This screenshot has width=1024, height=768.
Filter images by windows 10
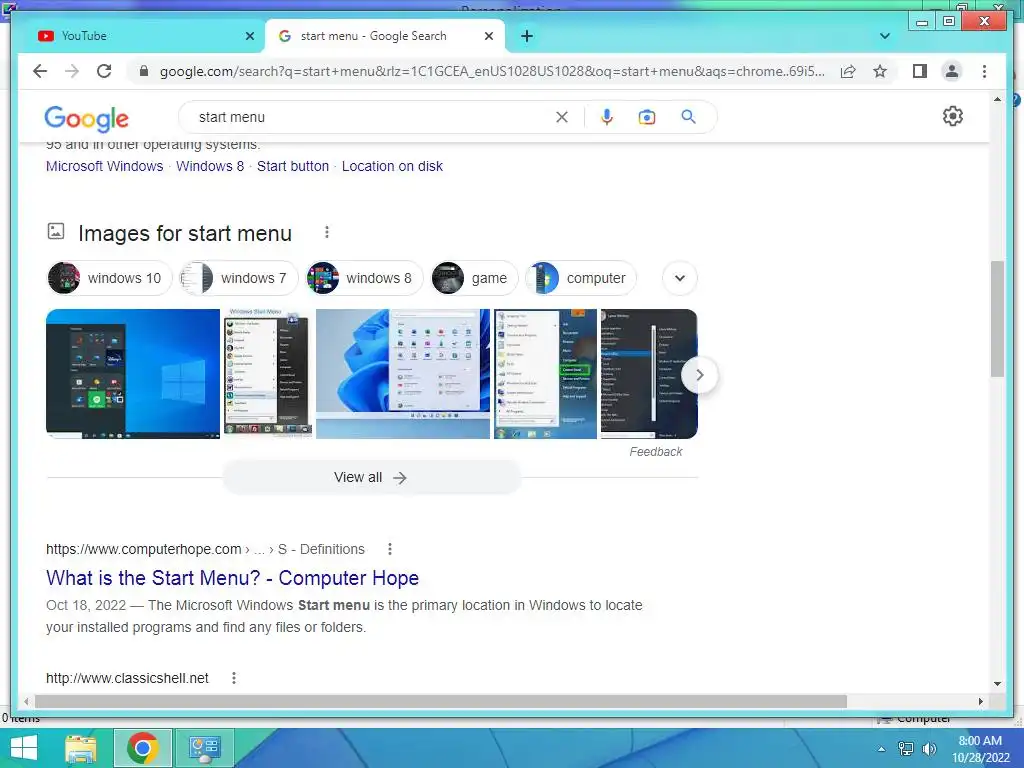109,278
